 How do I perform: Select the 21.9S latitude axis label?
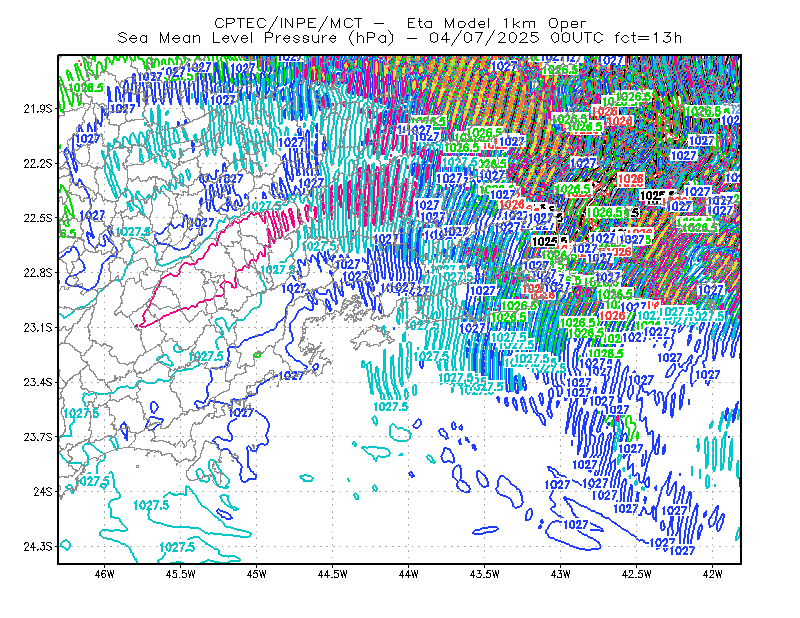(38, 109)
